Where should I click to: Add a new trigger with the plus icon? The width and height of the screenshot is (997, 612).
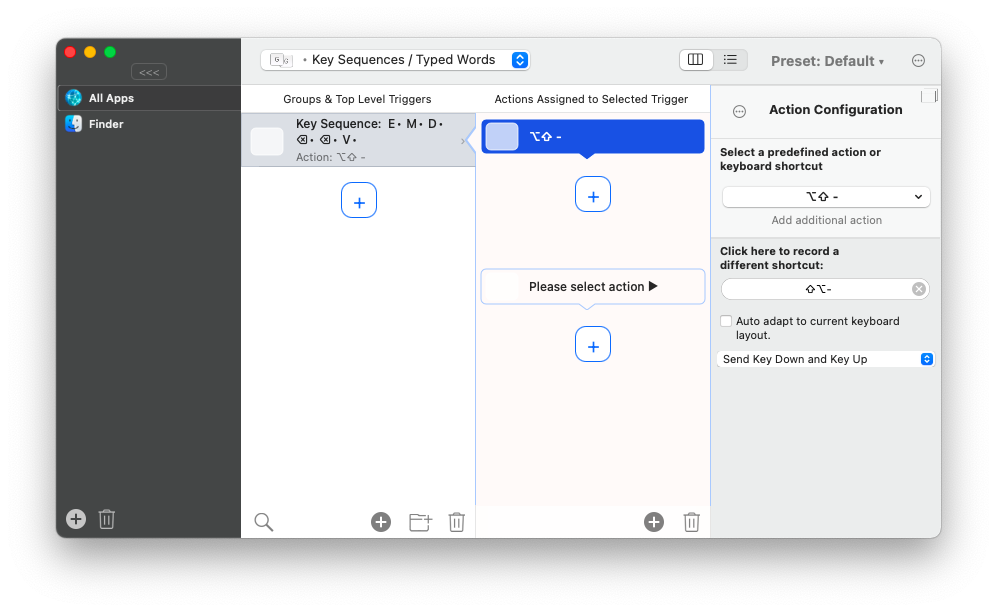click(x=380, y=521)
